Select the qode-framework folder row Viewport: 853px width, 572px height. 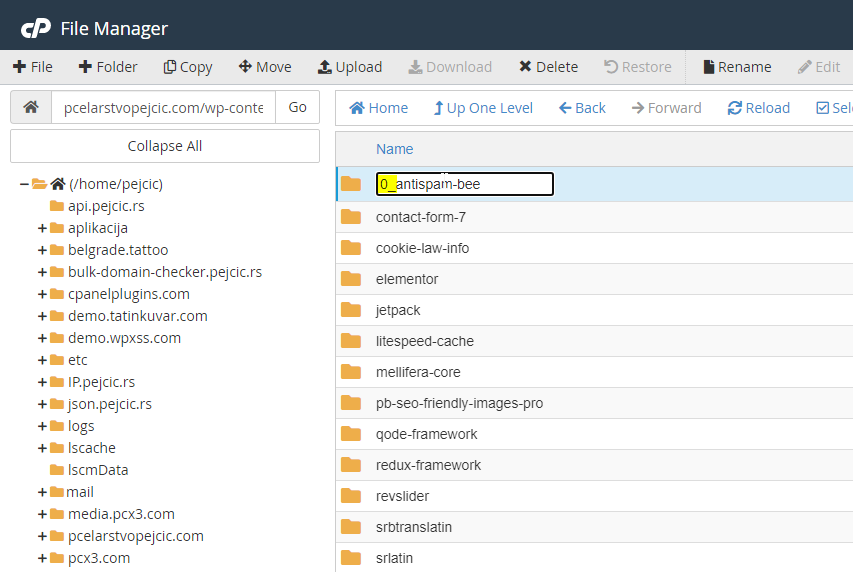594,434
